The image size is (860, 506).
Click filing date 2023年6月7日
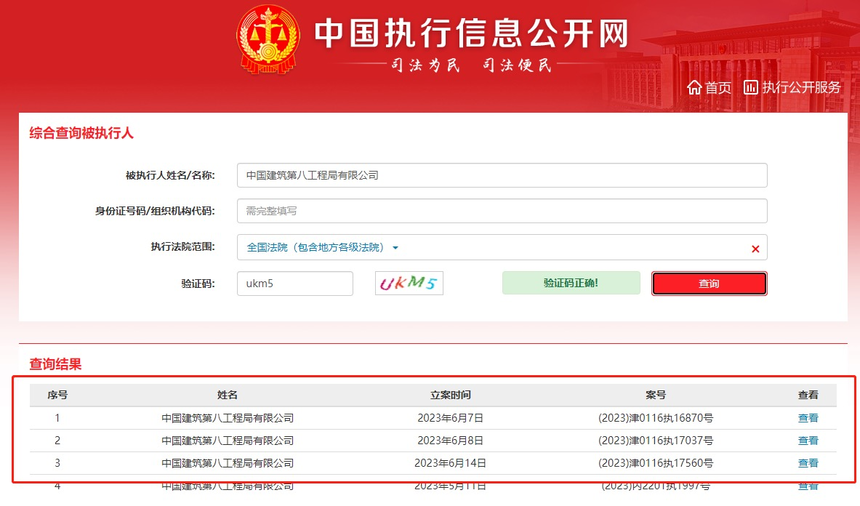pyautogui.click(x=450, y=418)
